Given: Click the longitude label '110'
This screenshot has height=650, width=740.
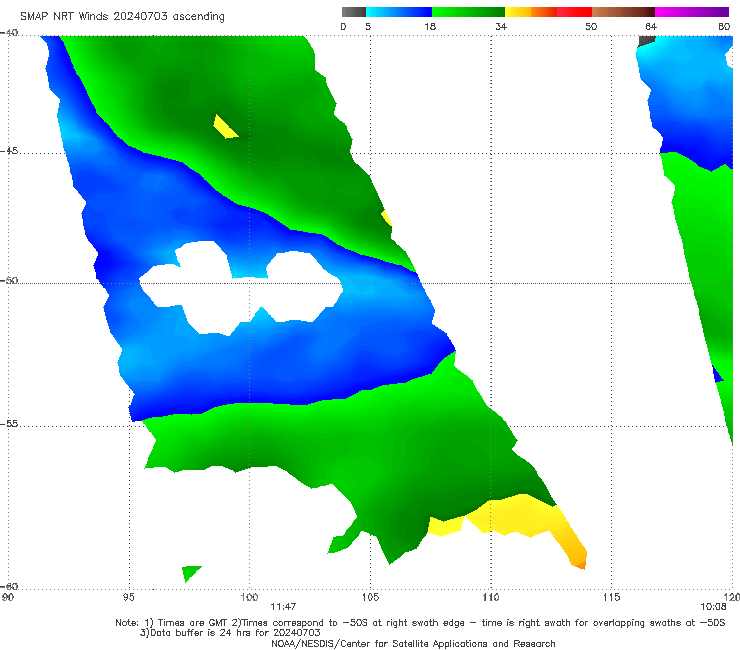Looking at the screenshot, I should point(491,597).
